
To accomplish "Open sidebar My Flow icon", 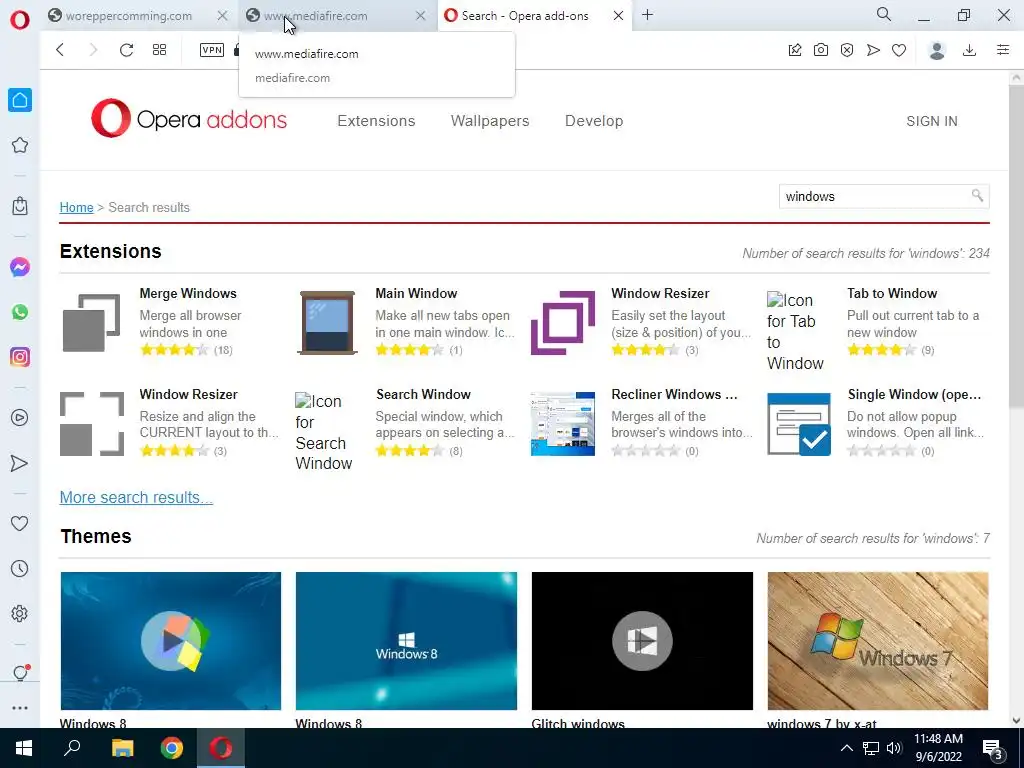I will pyautogui.click(x=20, y=463).
